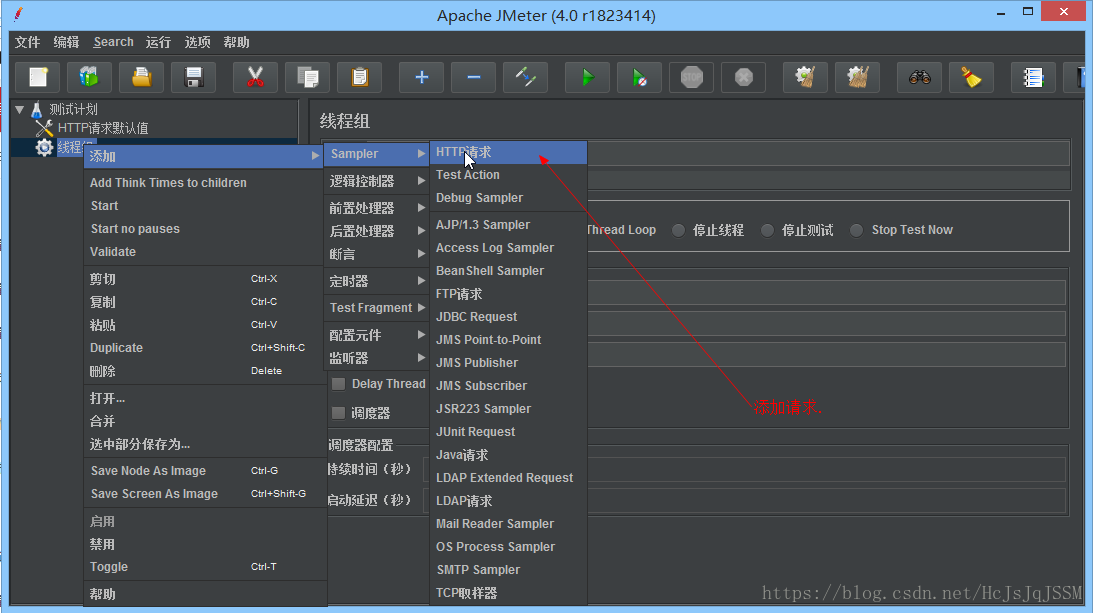The height and width of the screenshot is (613, 1093).
Task: Expand the 定时器 submenu
Action: 376,281
